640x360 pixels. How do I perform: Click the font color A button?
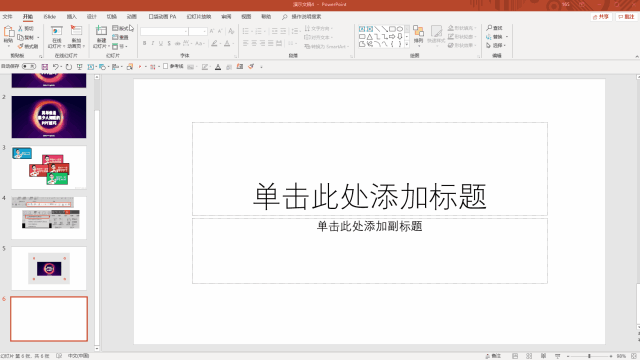227,43
